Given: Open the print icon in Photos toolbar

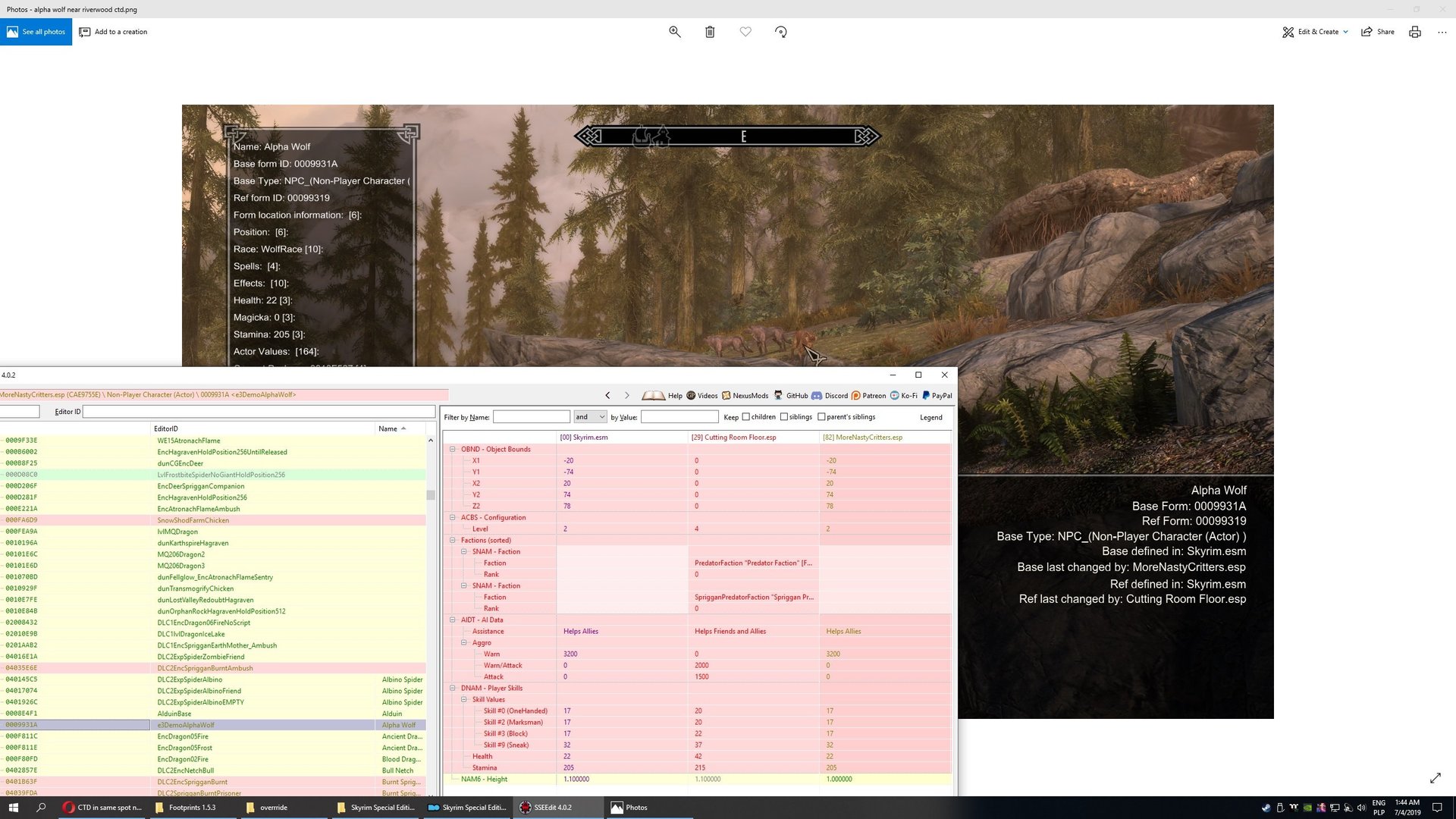Looking at the screenshot, I should [x=1415, y=32].
